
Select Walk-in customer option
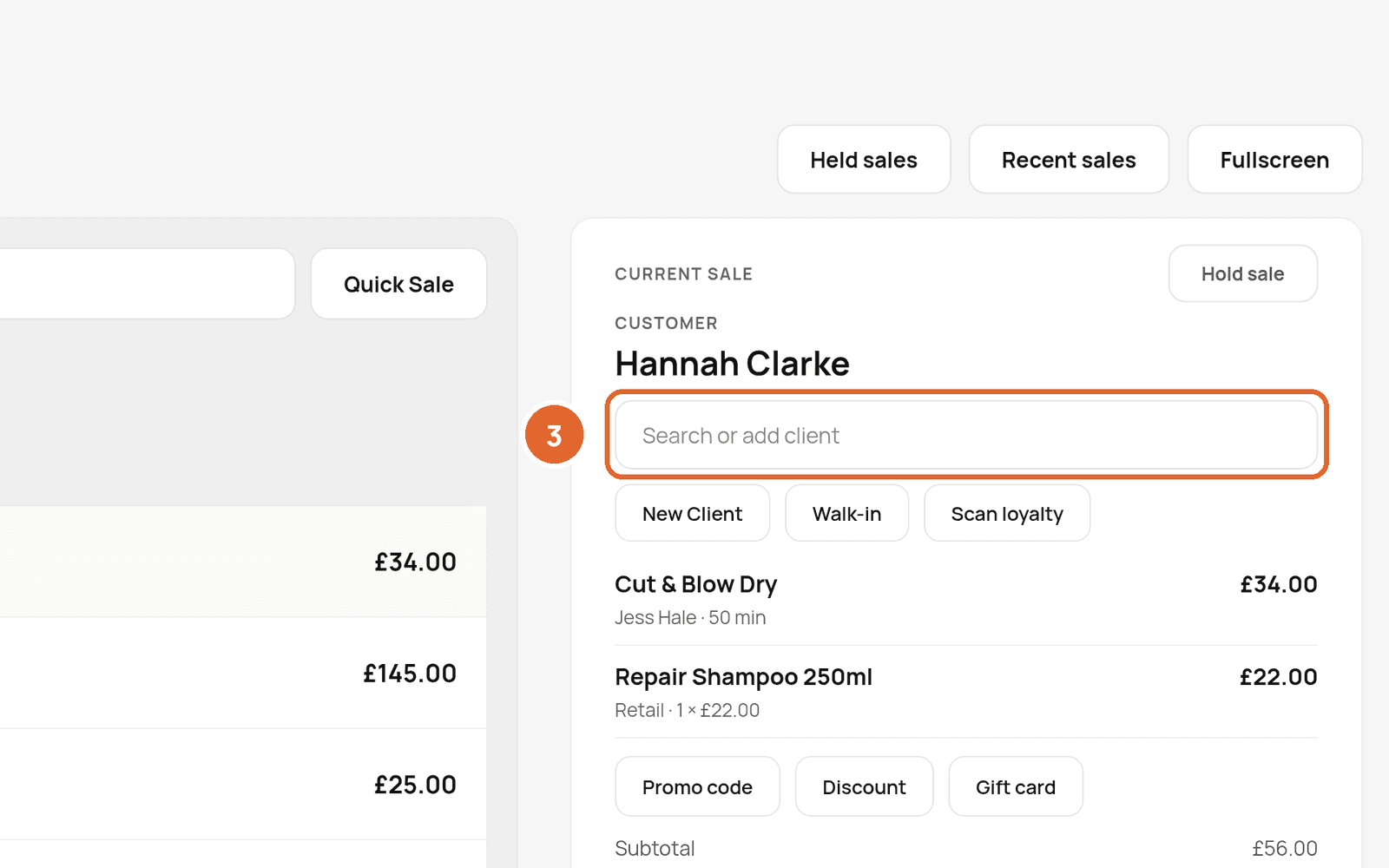click(x=846, y=514)
